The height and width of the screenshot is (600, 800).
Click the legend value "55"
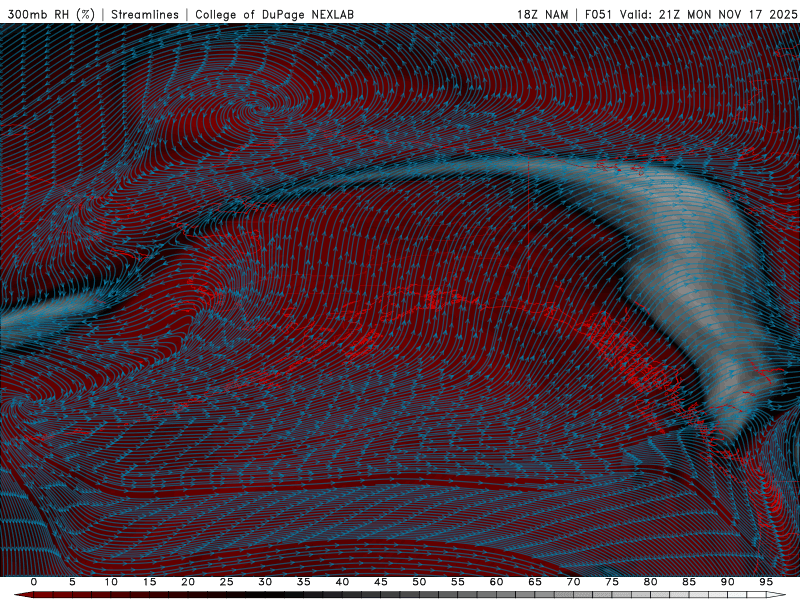click(x=458, y=582)
